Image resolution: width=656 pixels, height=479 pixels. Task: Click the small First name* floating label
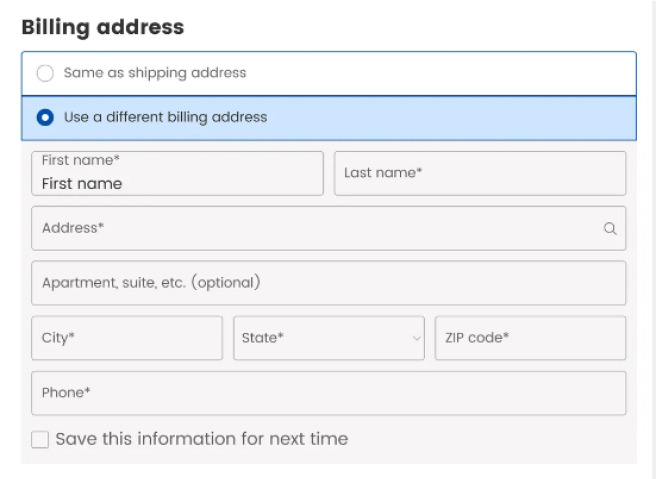coord(81,160)
